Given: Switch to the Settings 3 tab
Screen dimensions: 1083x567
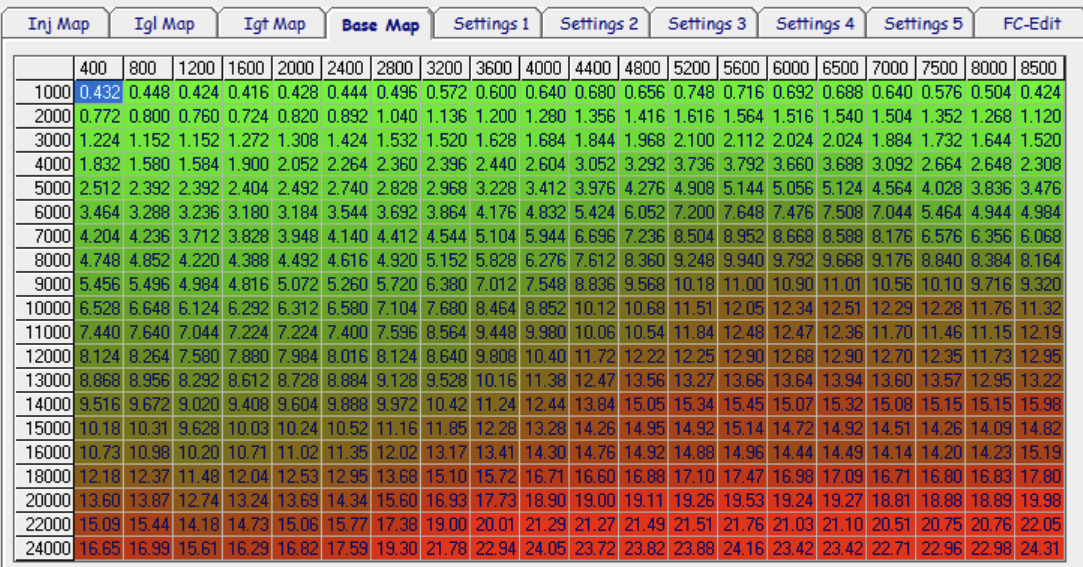Looking at the screenshot, I should pyautogui.click(x=707, y=24).
